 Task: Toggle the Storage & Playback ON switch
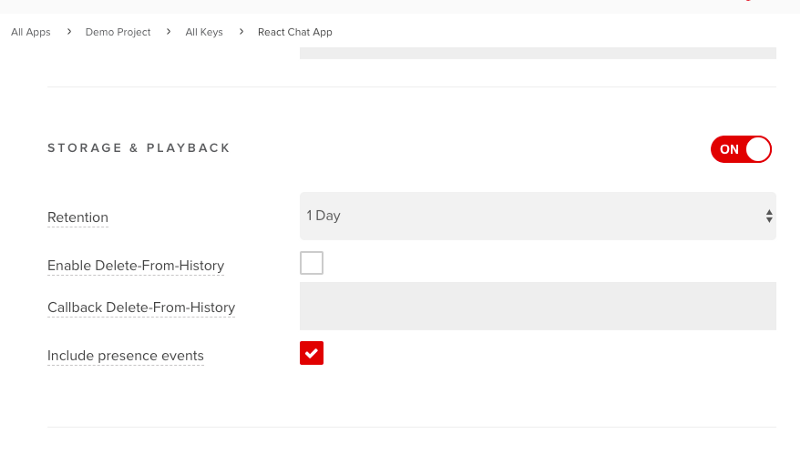(741, 149)
